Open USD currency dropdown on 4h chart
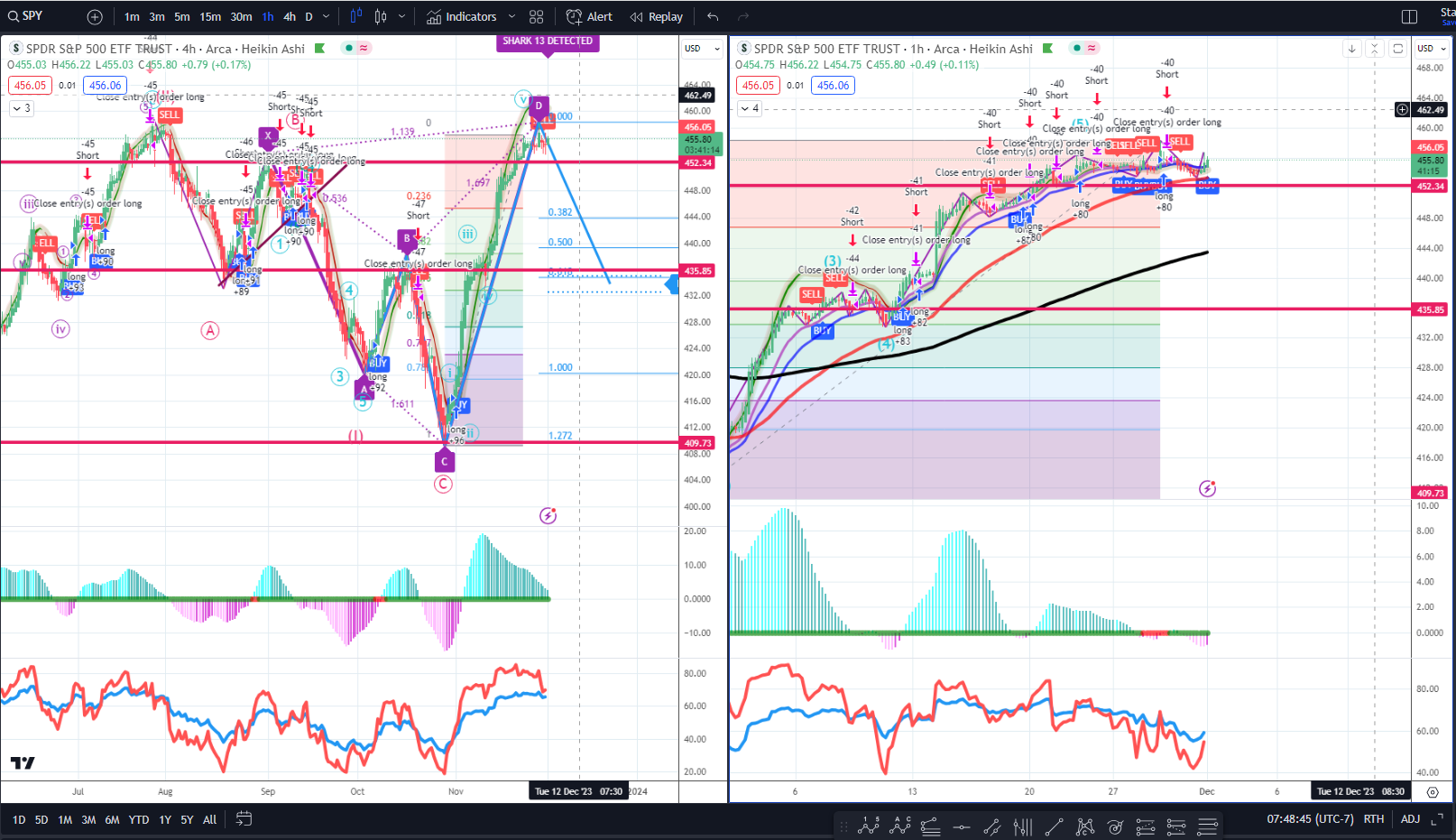The image size is (1456, 840). coord(703,48)
